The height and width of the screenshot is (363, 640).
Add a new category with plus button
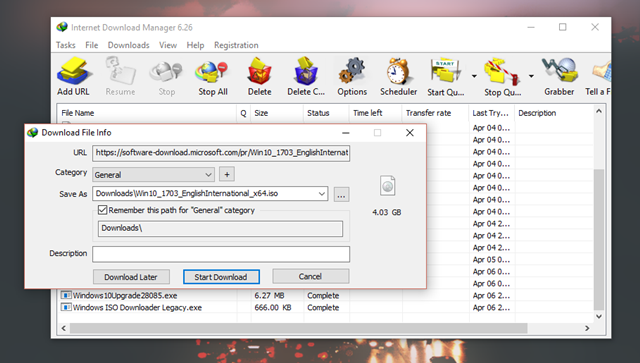tap(227, 174)
